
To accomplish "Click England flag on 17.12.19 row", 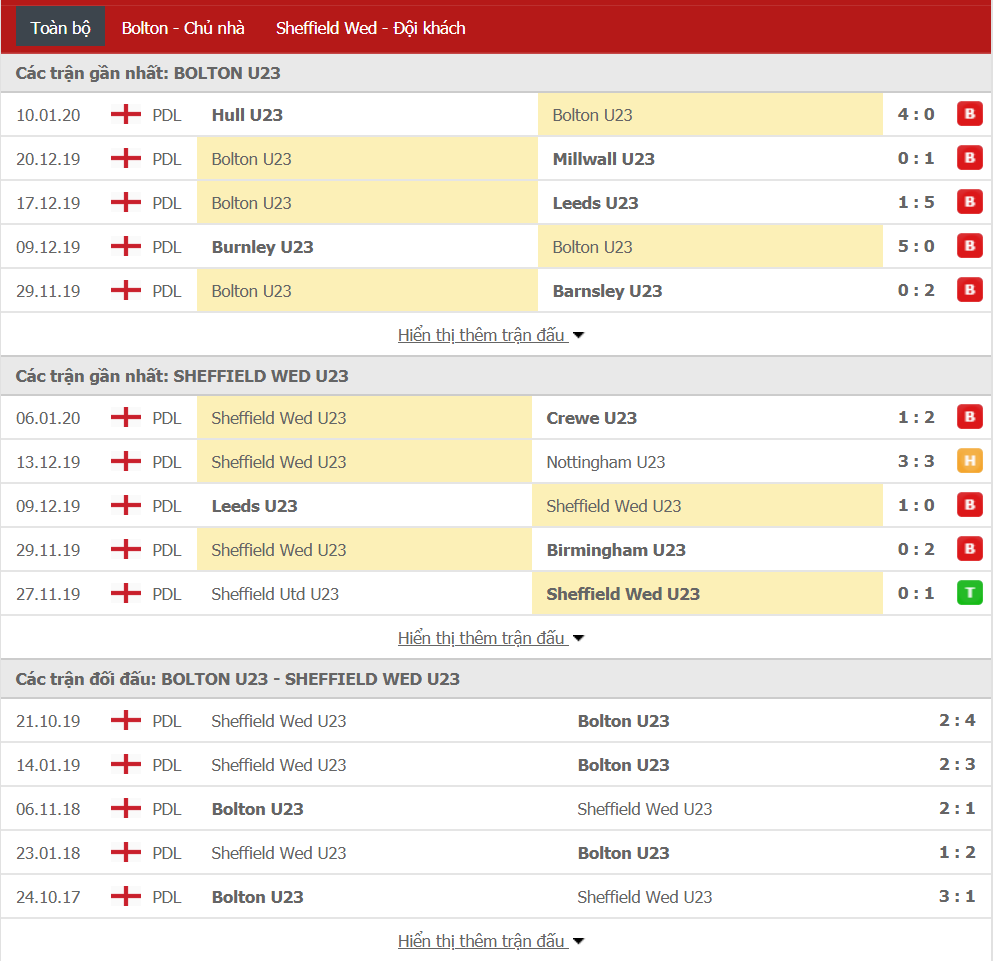I will tap(126, 202).
